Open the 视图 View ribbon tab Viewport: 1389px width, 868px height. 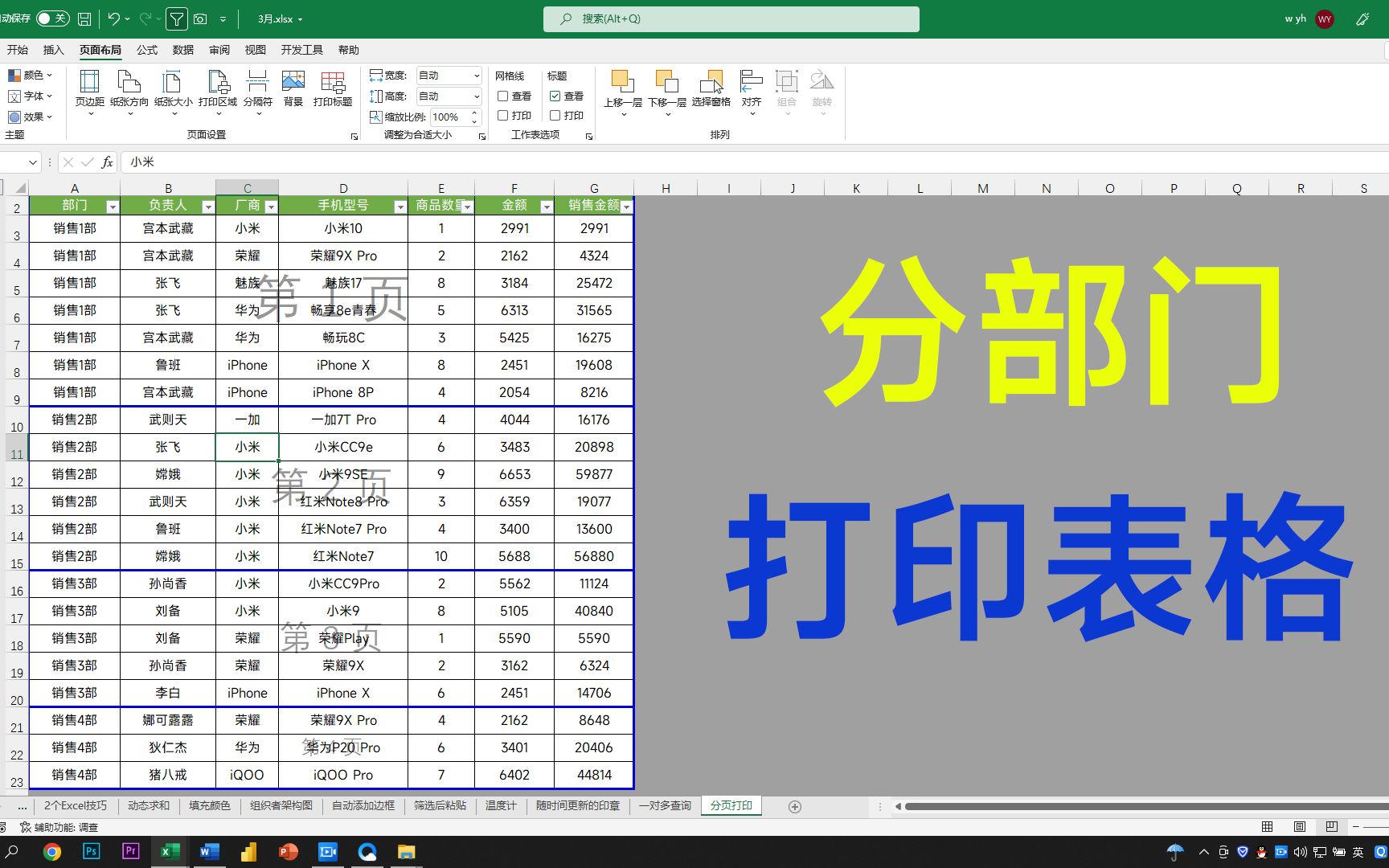(x=256, y=50)
